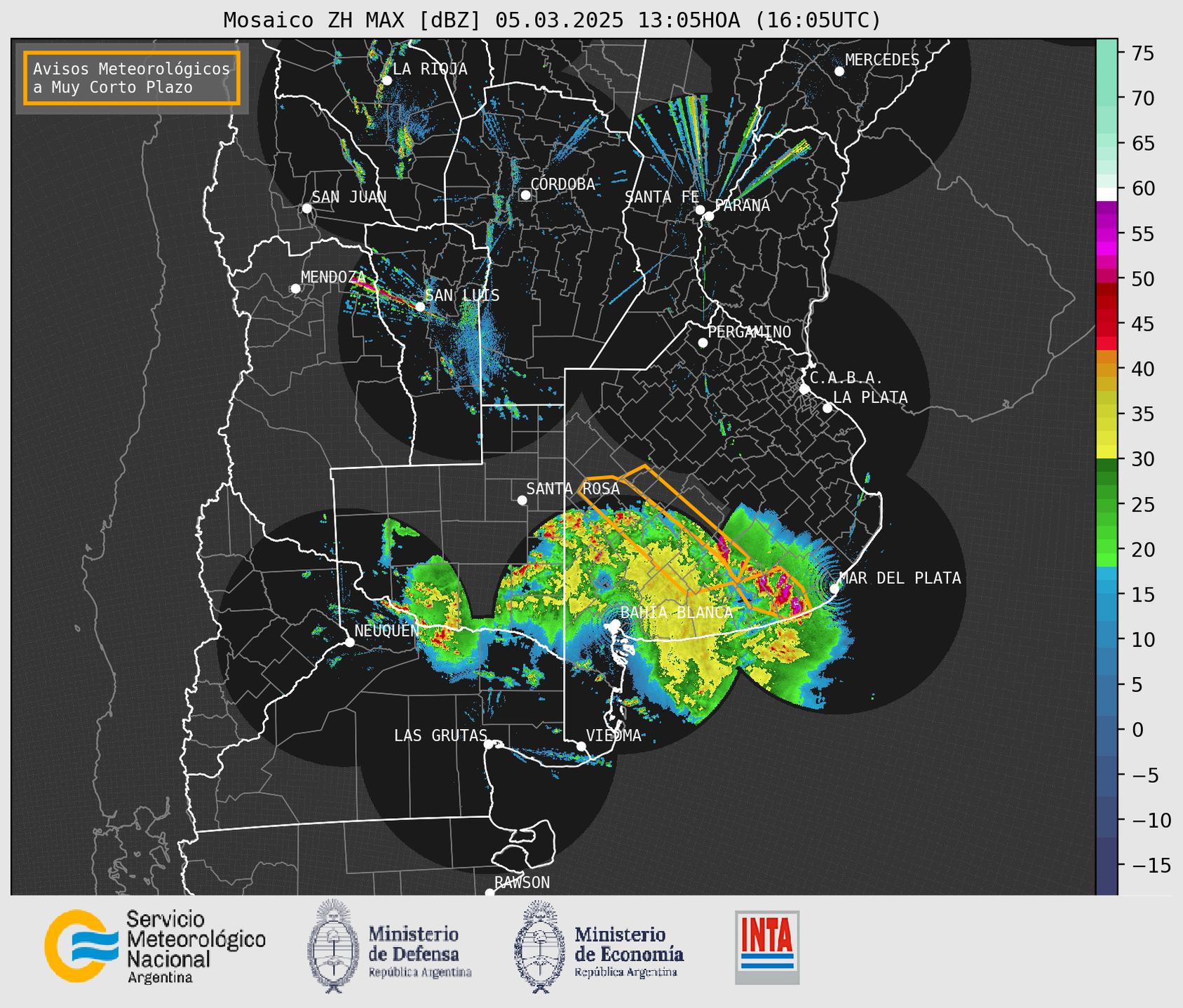Image resolution: width=1183 pixels, height=1008 pixels.
Task: Click the INTA logo
Action: [767, 947]
